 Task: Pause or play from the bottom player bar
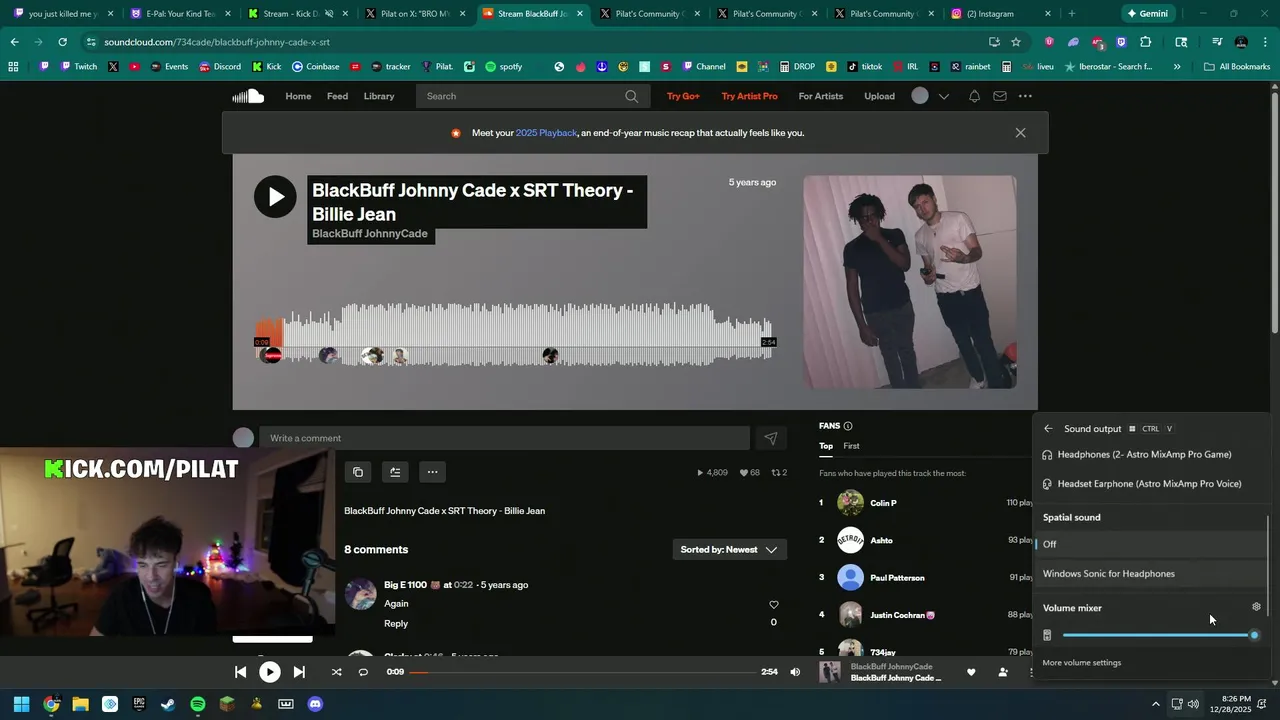coord(270,672)
